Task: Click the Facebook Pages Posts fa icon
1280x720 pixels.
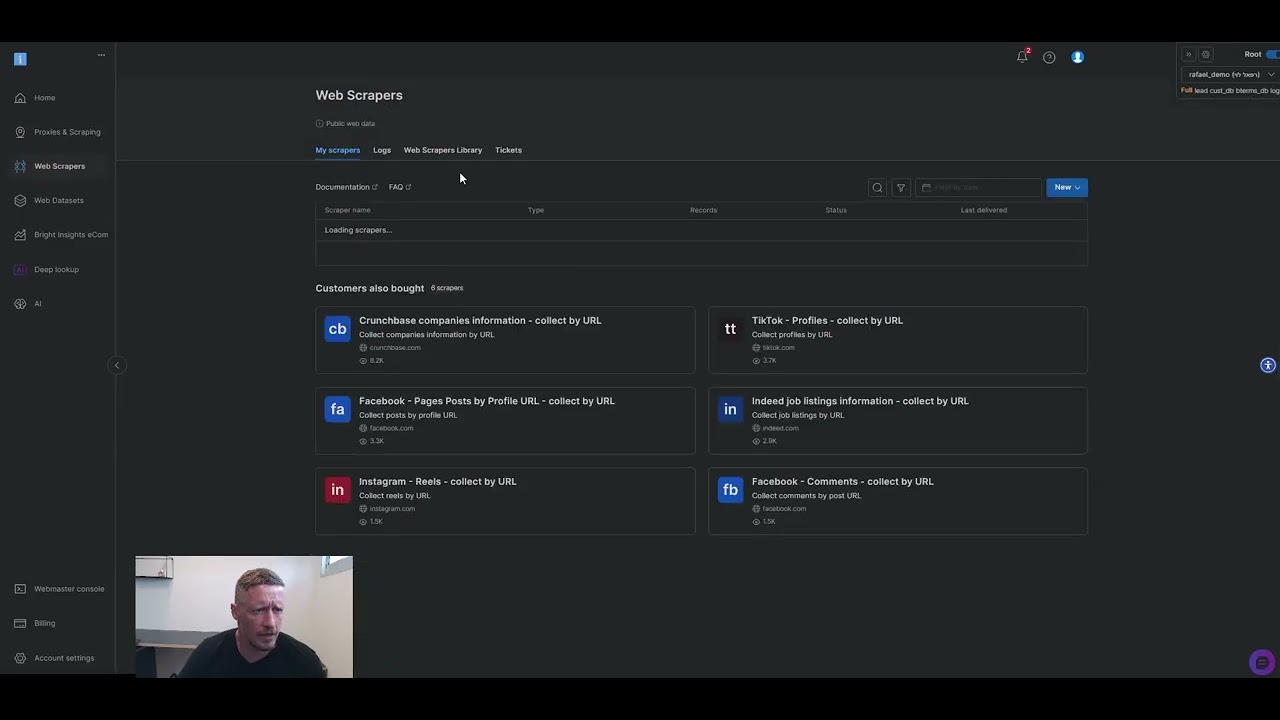Action: 337,409
